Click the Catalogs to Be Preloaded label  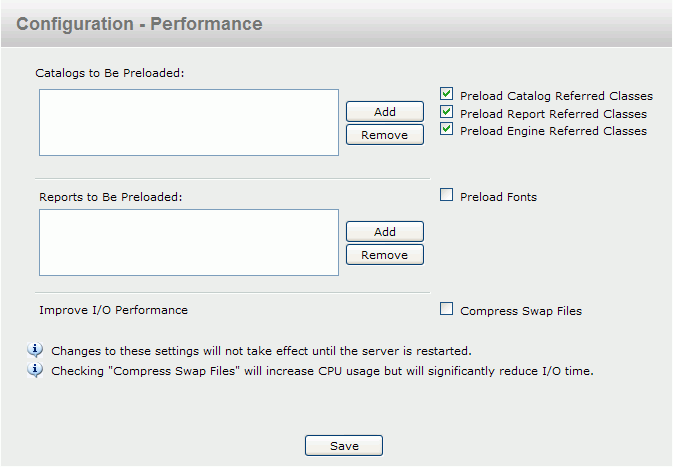(109, 73)
